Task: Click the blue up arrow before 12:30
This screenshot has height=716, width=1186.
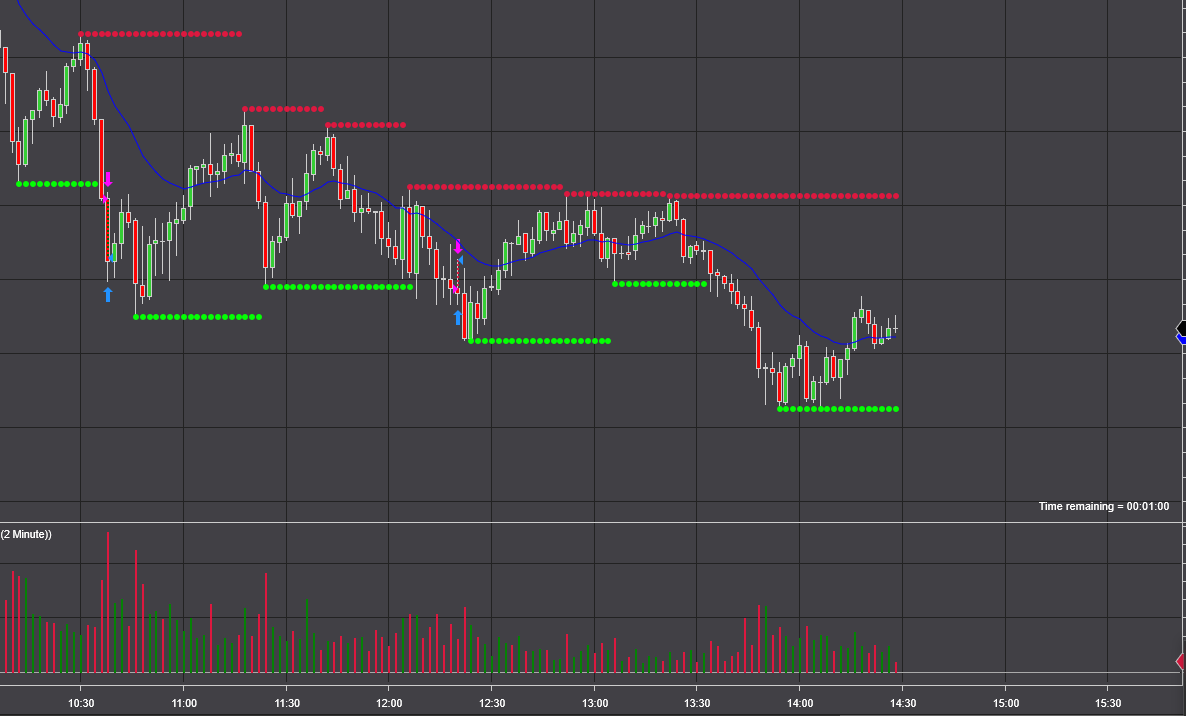Action: pyautogui.click(x=458, y=318)
